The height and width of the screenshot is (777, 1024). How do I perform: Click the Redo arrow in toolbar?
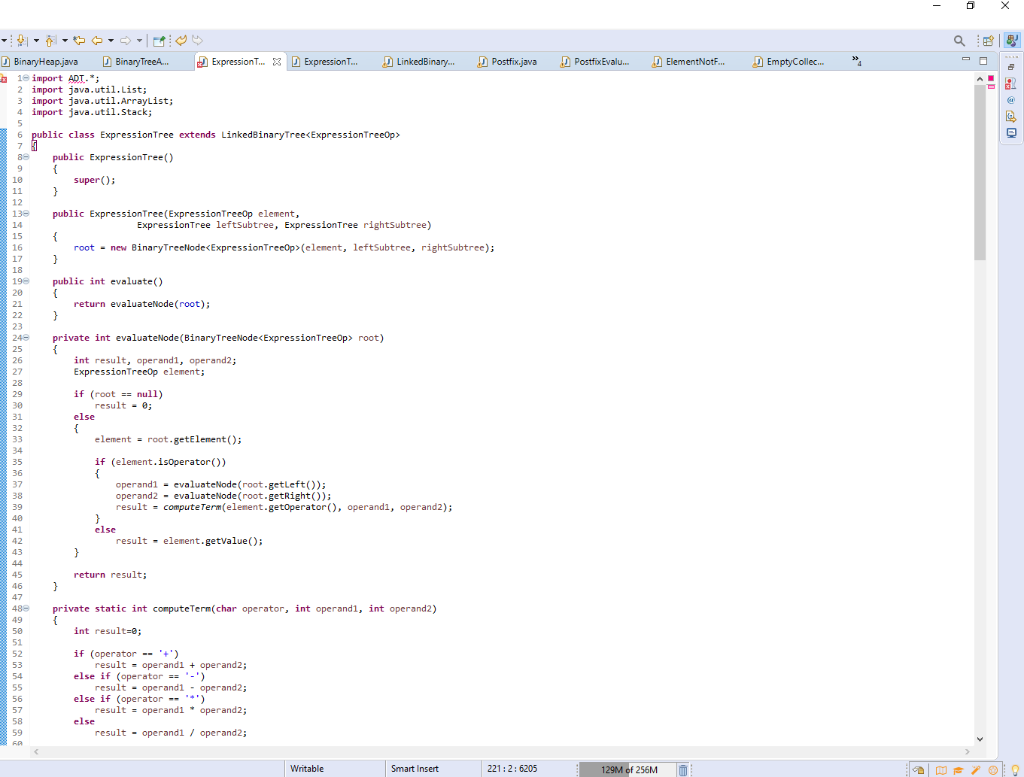coord(195,40)
